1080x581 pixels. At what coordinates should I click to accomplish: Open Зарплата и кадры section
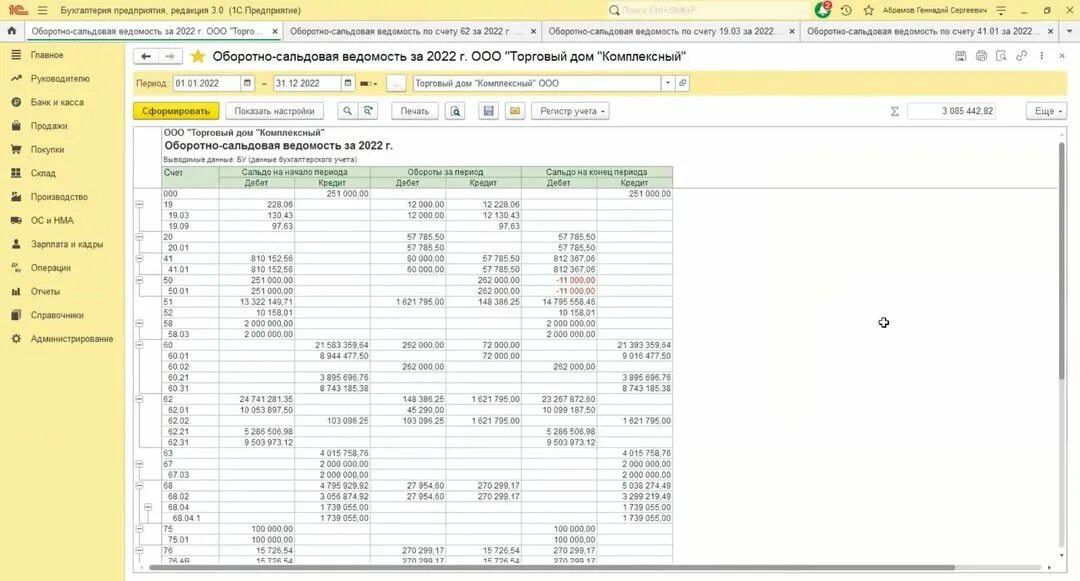[x=66, y=244]
